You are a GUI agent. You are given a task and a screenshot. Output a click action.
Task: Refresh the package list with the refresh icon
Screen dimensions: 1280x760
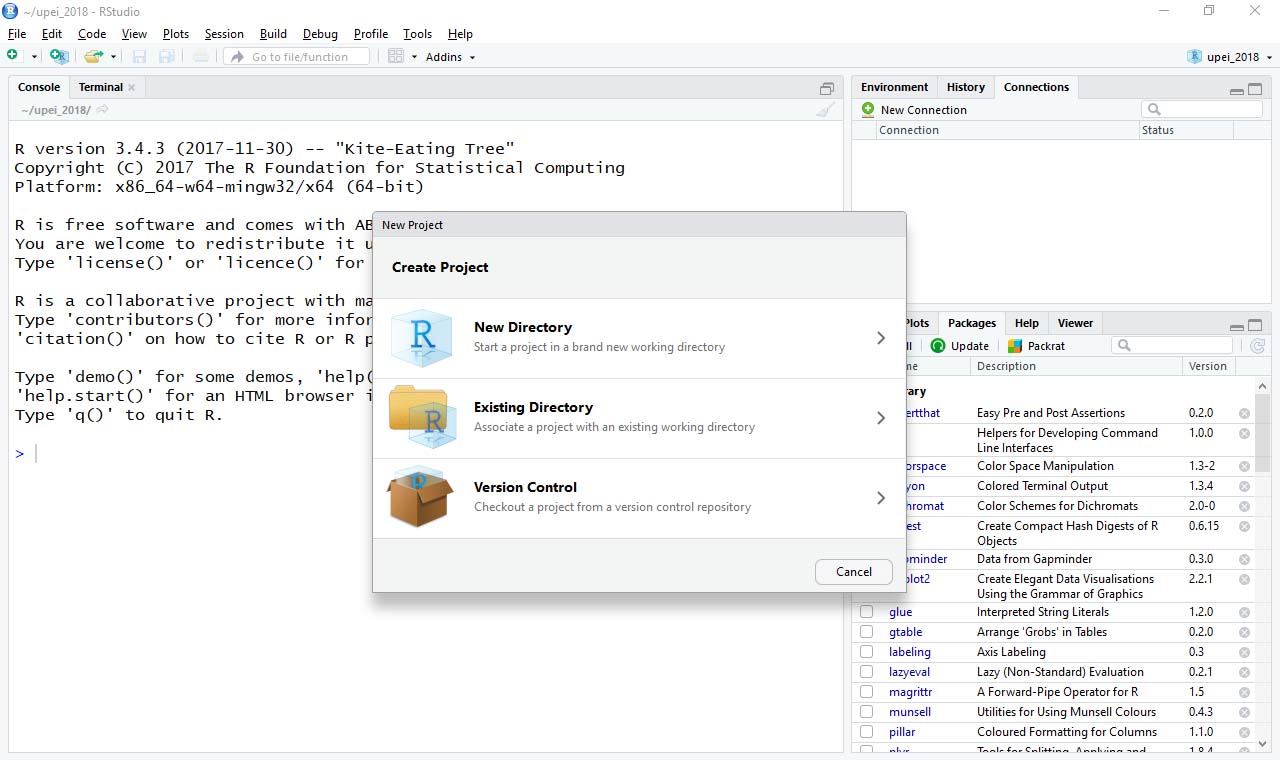coord(1257,345)
